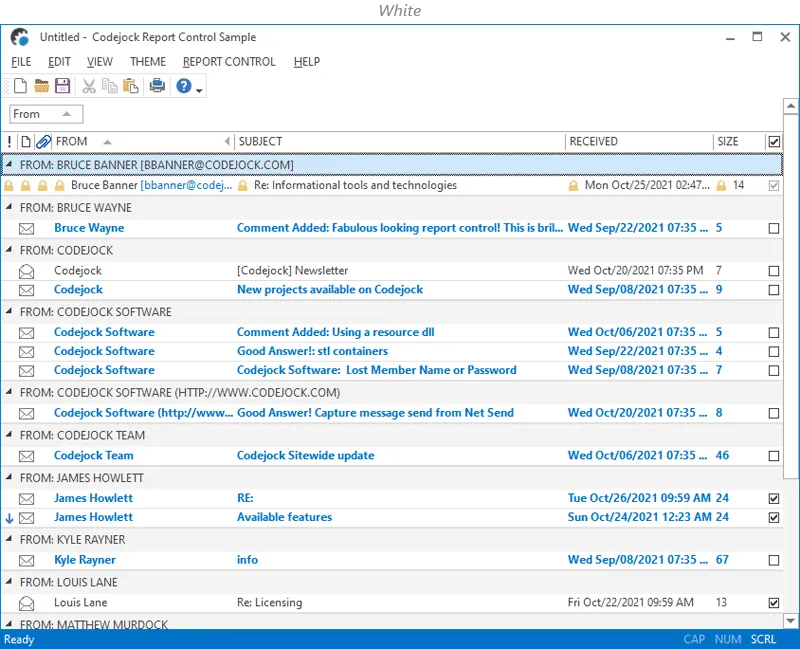
Task: Click envelope icon in Bruce Wayne row
Action: 27,229
